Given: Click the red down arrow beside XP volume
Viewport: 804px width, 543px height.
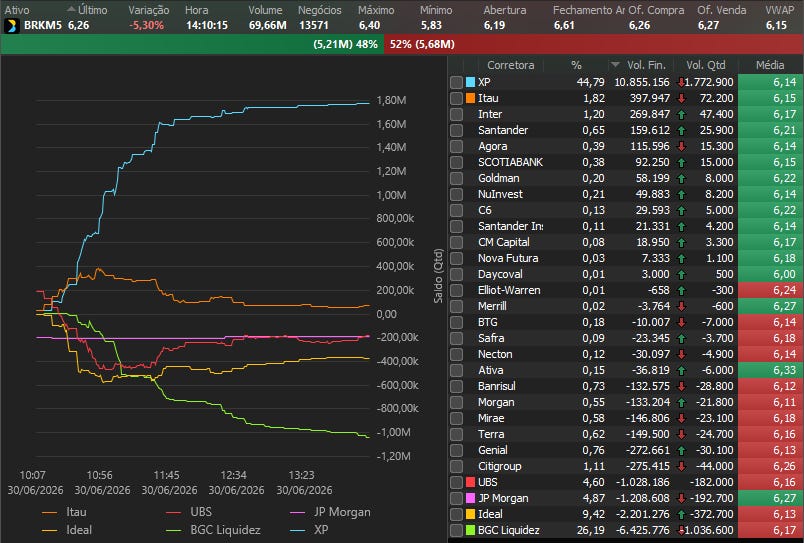Looking at the screenshot, I should [x=681, y=82].
